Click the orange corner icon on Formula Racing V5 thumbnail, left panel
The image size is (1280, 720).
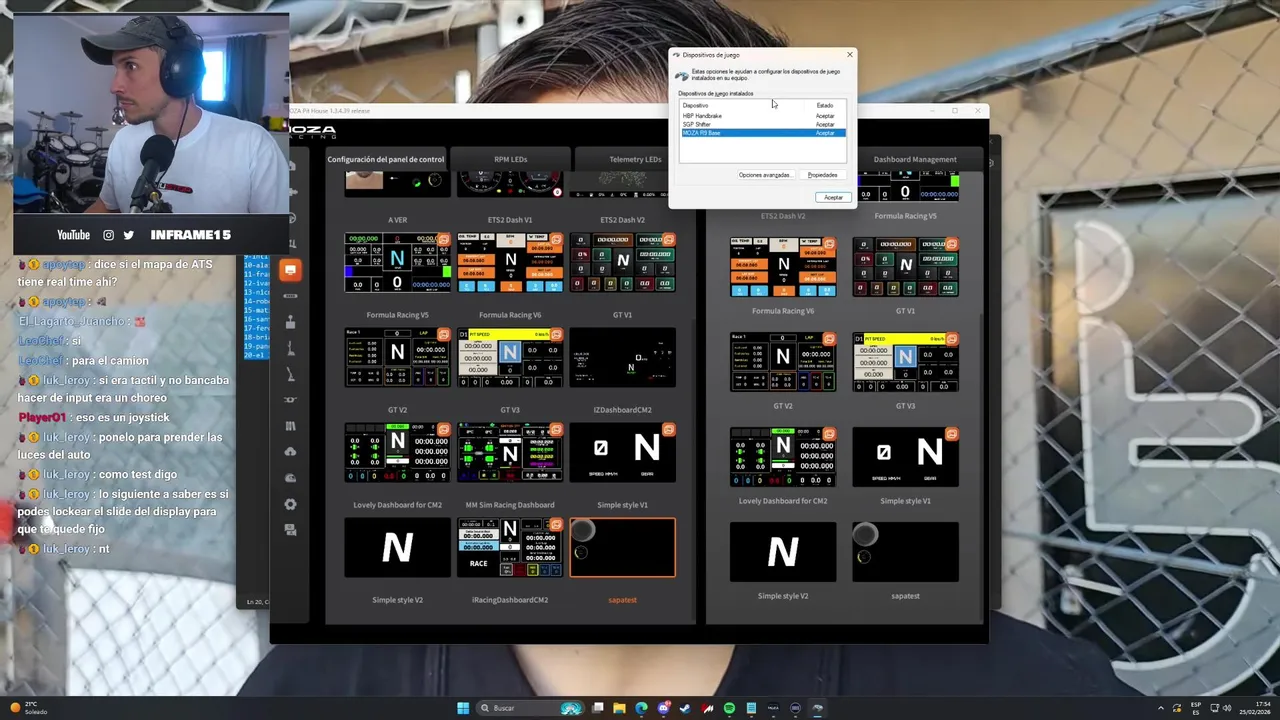pyautogui.click(x=444, y=240)
